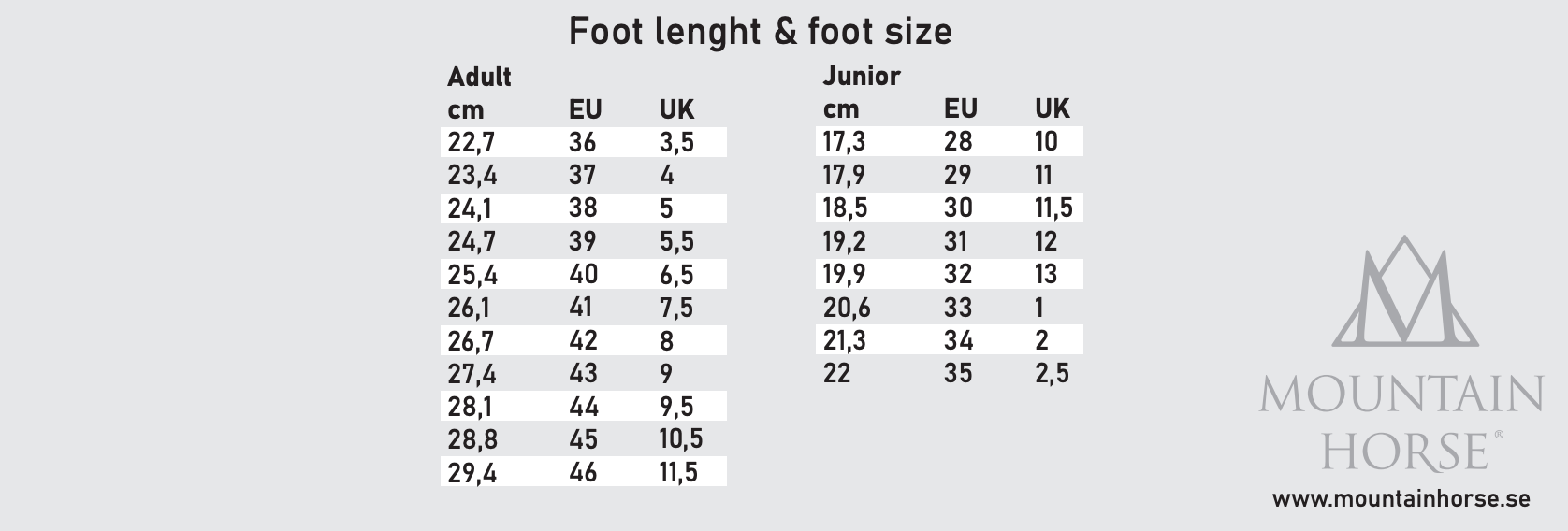Click the junior UK 2,5 size cell
Viewport: 1568px width, 531px height.
(x=1052, y=374)
